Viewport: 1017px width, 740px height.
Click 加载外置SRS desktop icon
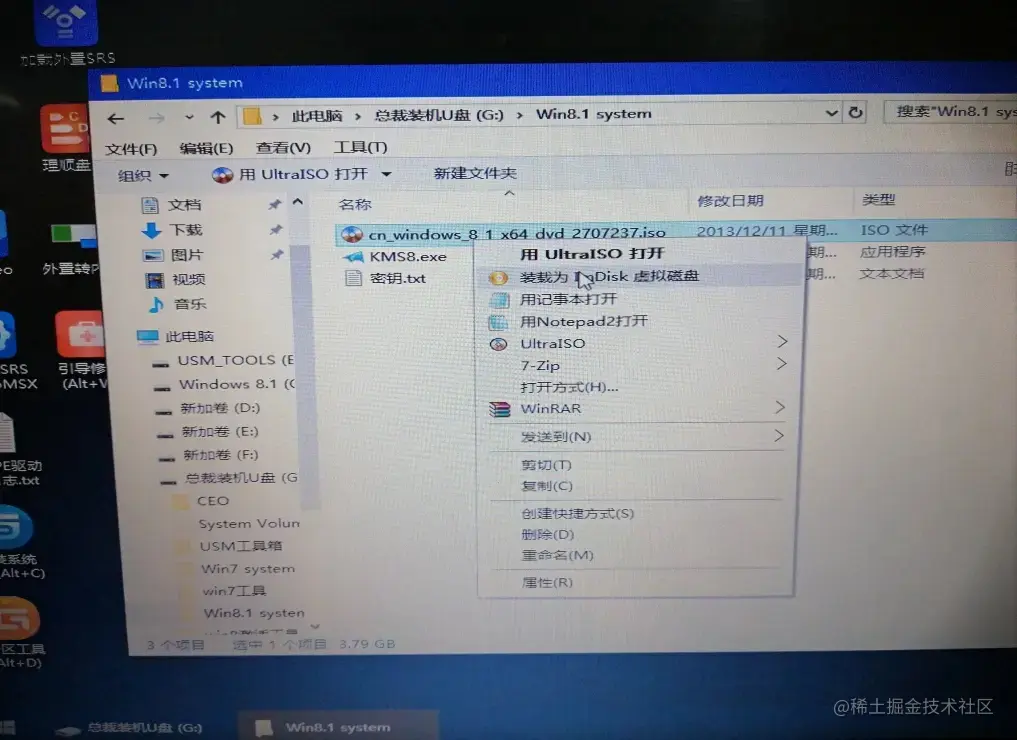[67, 32]
